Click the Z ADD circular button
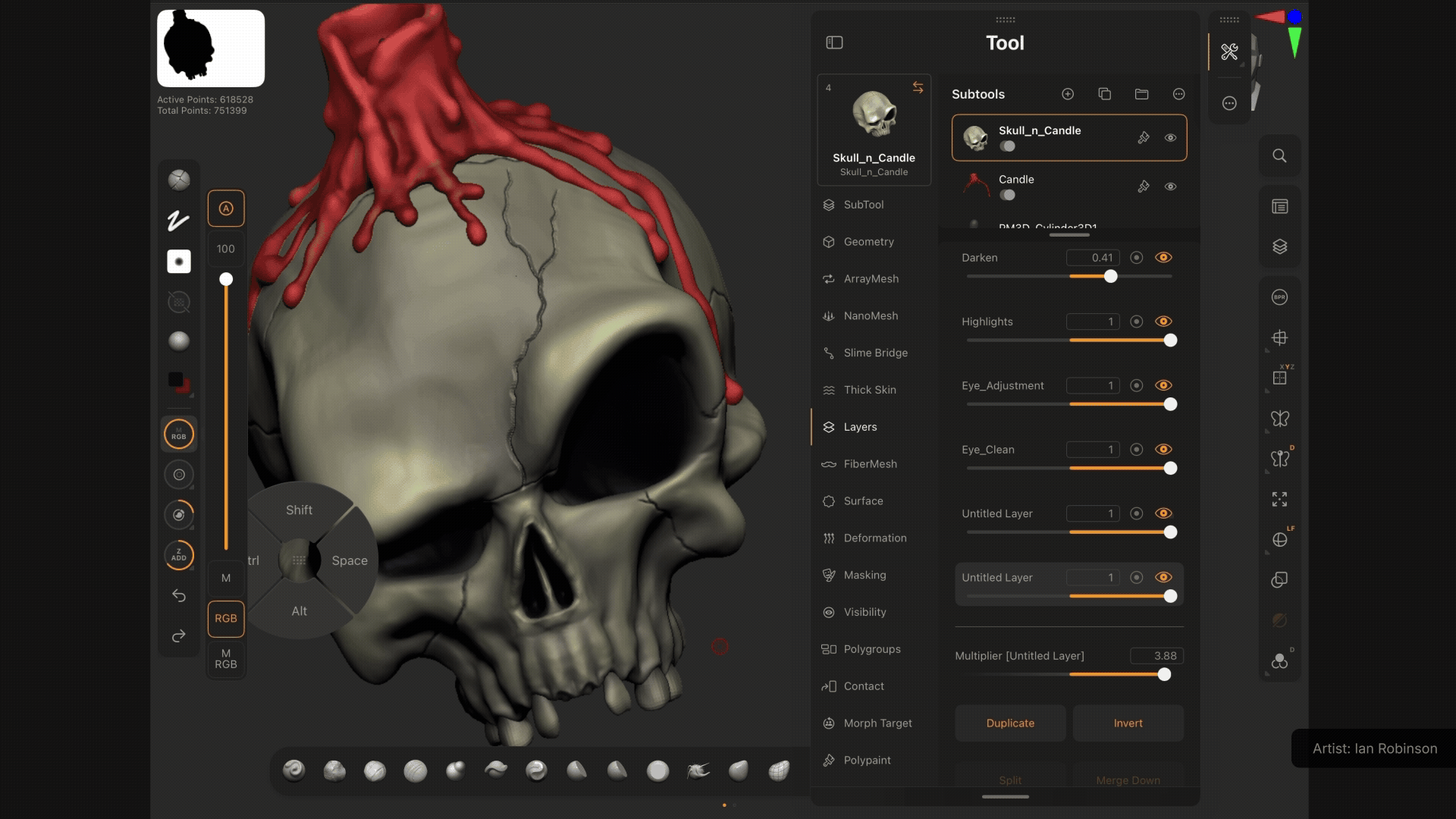 click(179, 555)
